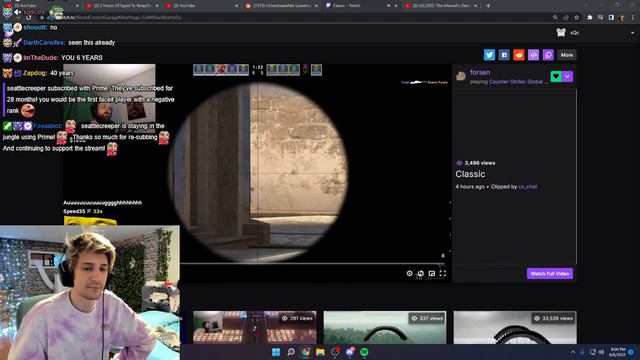
Task: Click username Fossabot in chat
Action: (48, 126)
